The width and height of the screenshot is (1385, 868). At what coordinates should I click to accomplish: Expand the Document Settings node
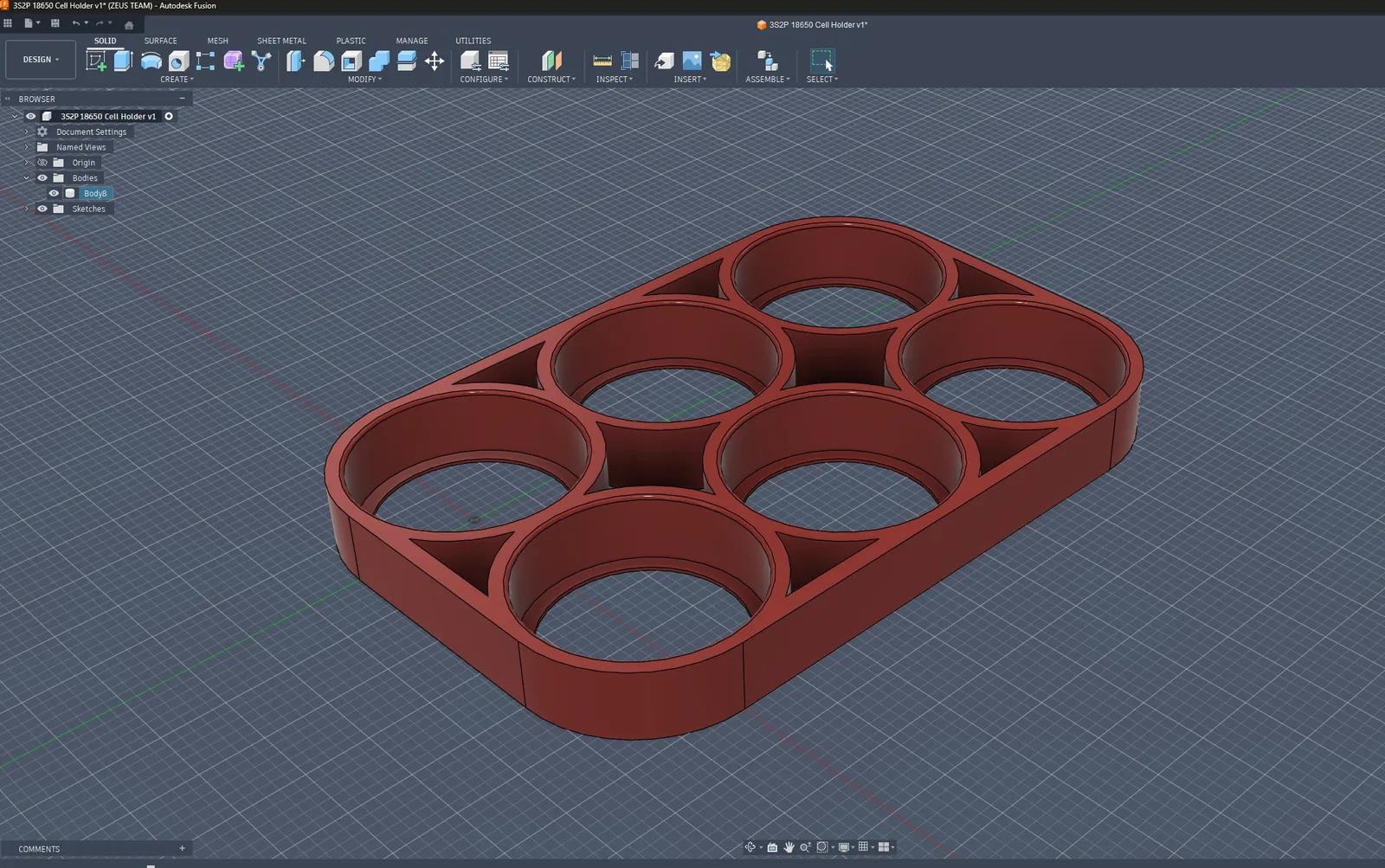pyautogui.click(x=27, y=132)
